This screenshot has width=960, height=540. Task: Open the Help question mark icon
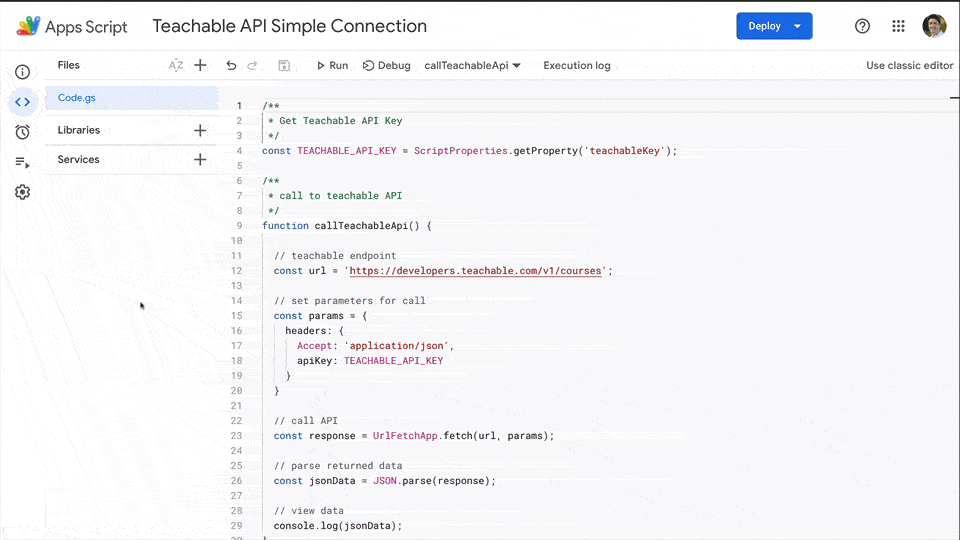tap(862, 26)
